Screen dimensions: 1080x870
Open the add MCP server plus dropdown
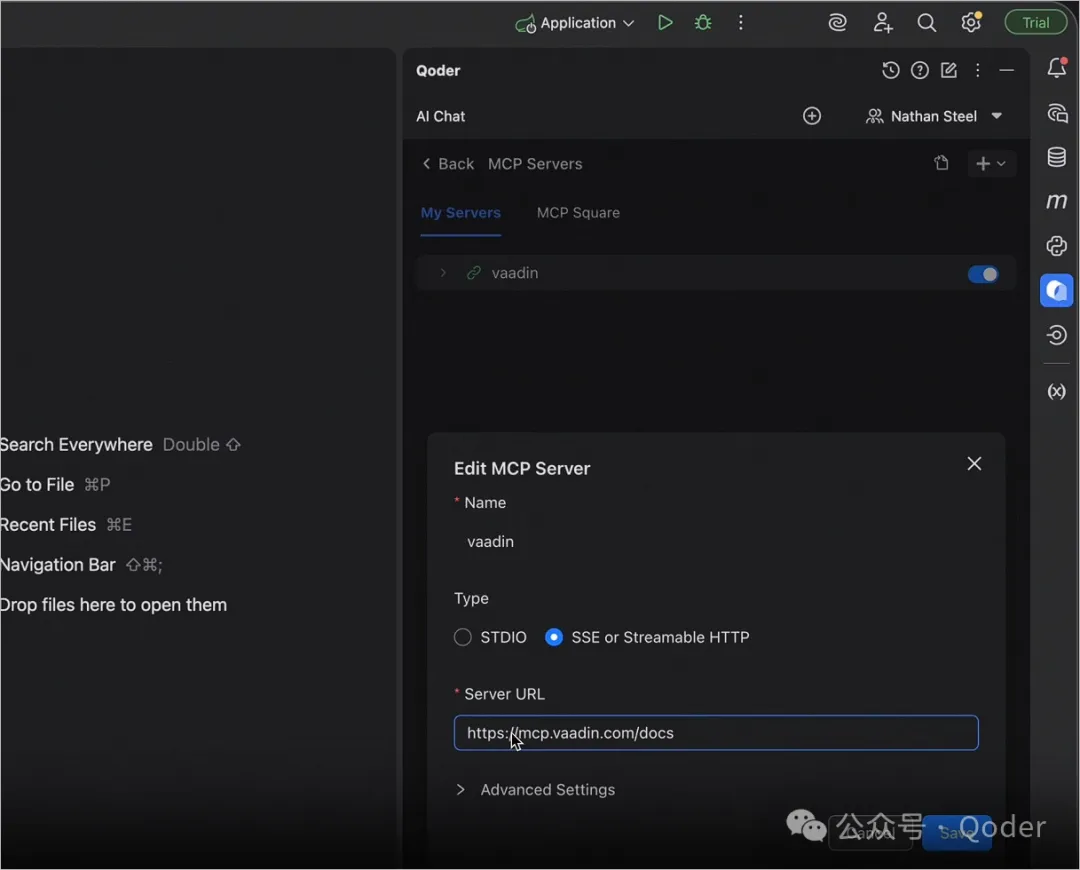coord(990,164)
